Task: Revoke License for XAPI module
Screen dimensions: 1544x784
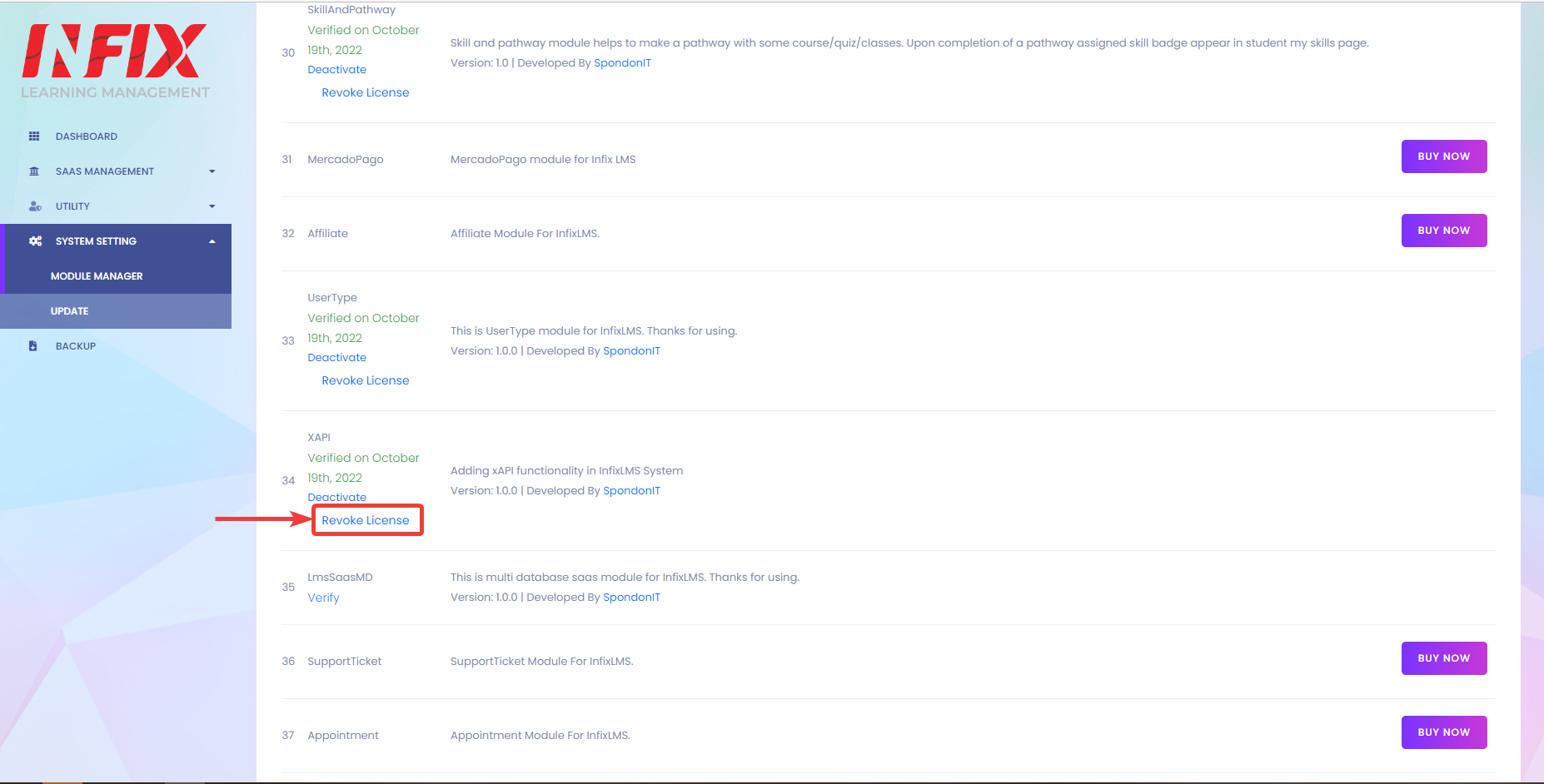Action: tap(366, 520)
